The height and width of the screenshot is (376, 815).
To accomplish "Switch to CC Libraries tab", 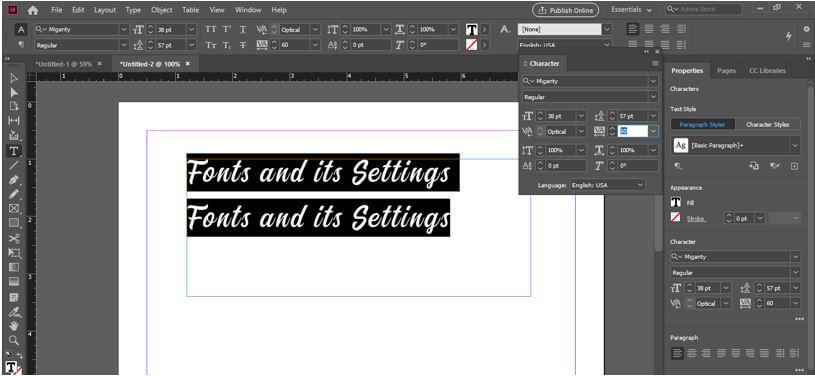I will point(767,71).
